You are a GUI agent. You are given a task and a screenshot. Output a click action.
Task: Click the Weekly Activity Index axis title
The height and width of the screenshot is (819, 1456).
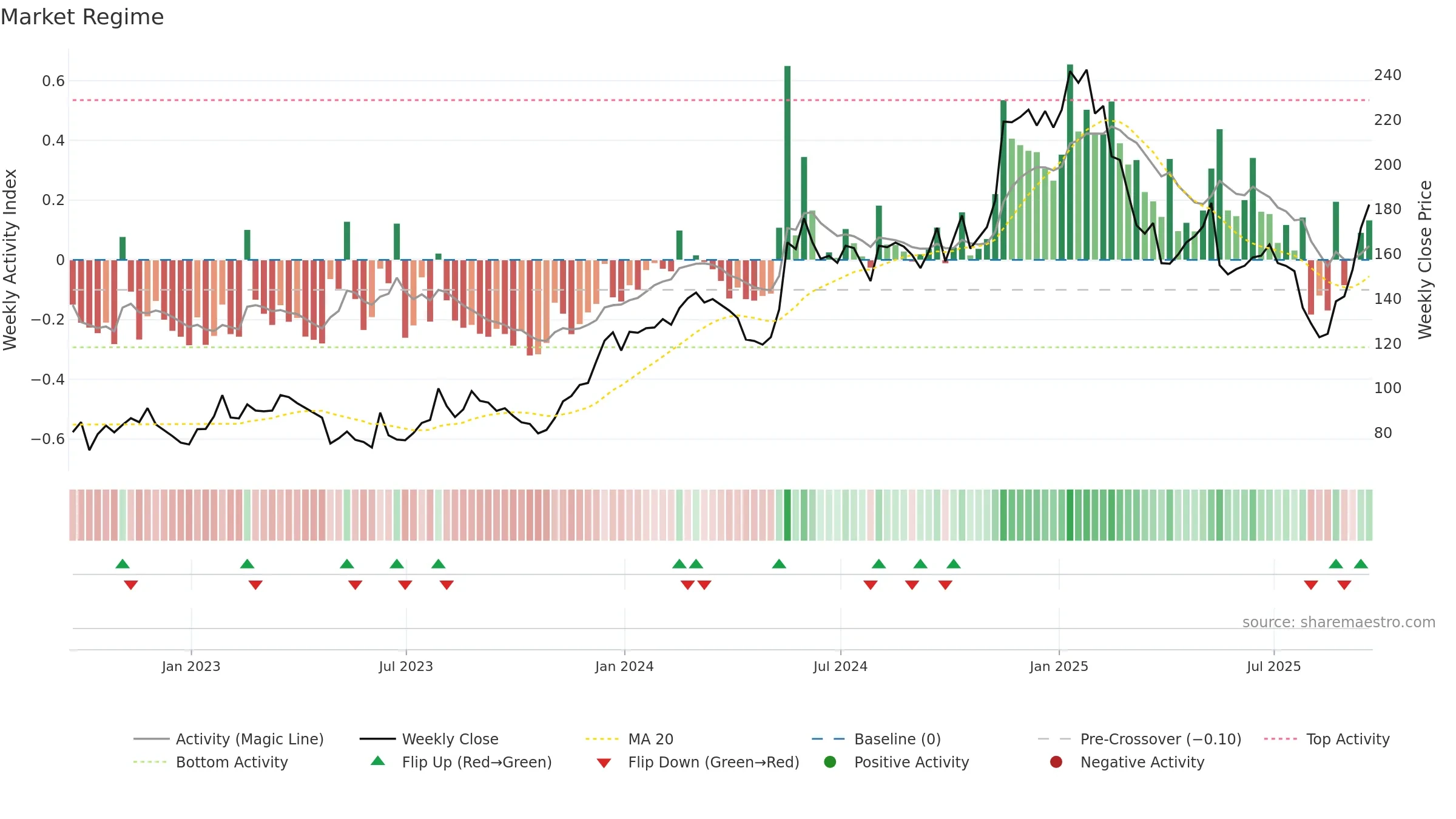(x=10, y=260)
